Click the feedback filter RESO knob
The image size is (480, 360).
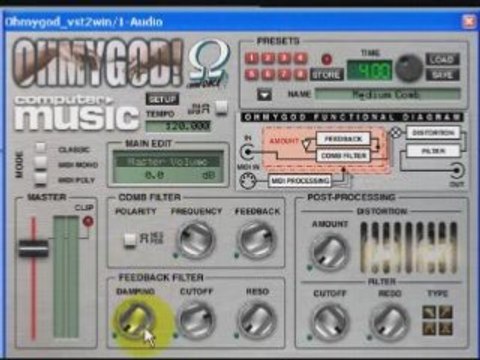click(257, 320)
